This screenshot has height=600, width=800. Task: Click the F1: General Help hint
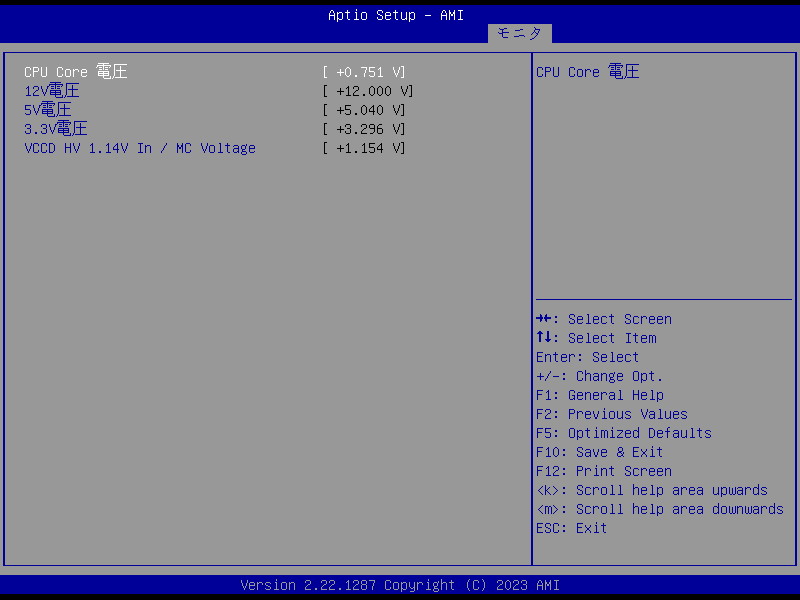click(x=600, y=395)
